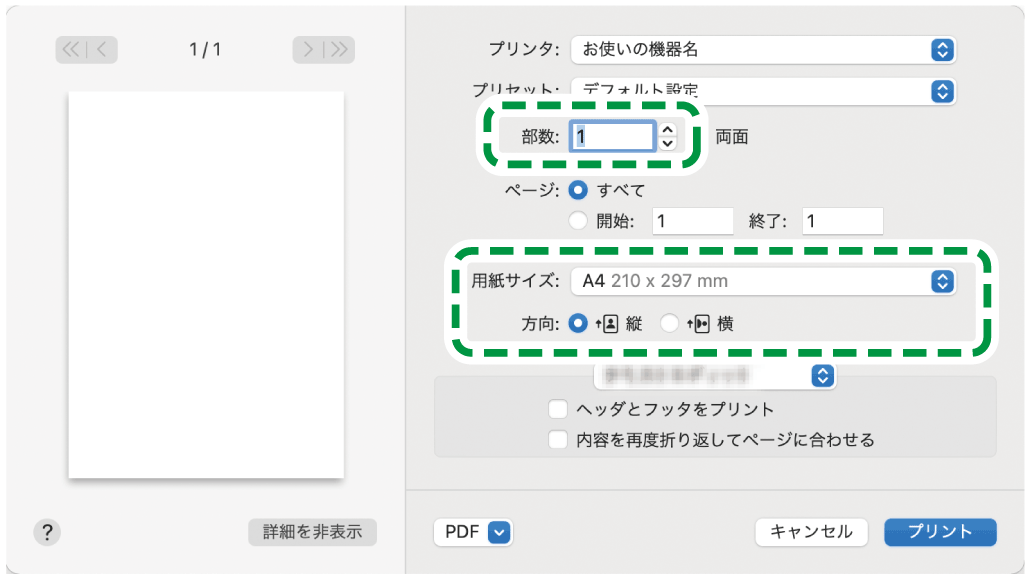Click the help question mark icon

46,533
